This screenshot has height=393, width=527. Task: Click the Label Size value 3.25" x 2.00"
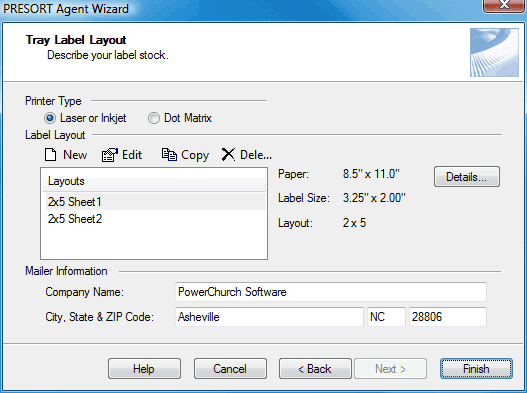[x=374, y=198]
